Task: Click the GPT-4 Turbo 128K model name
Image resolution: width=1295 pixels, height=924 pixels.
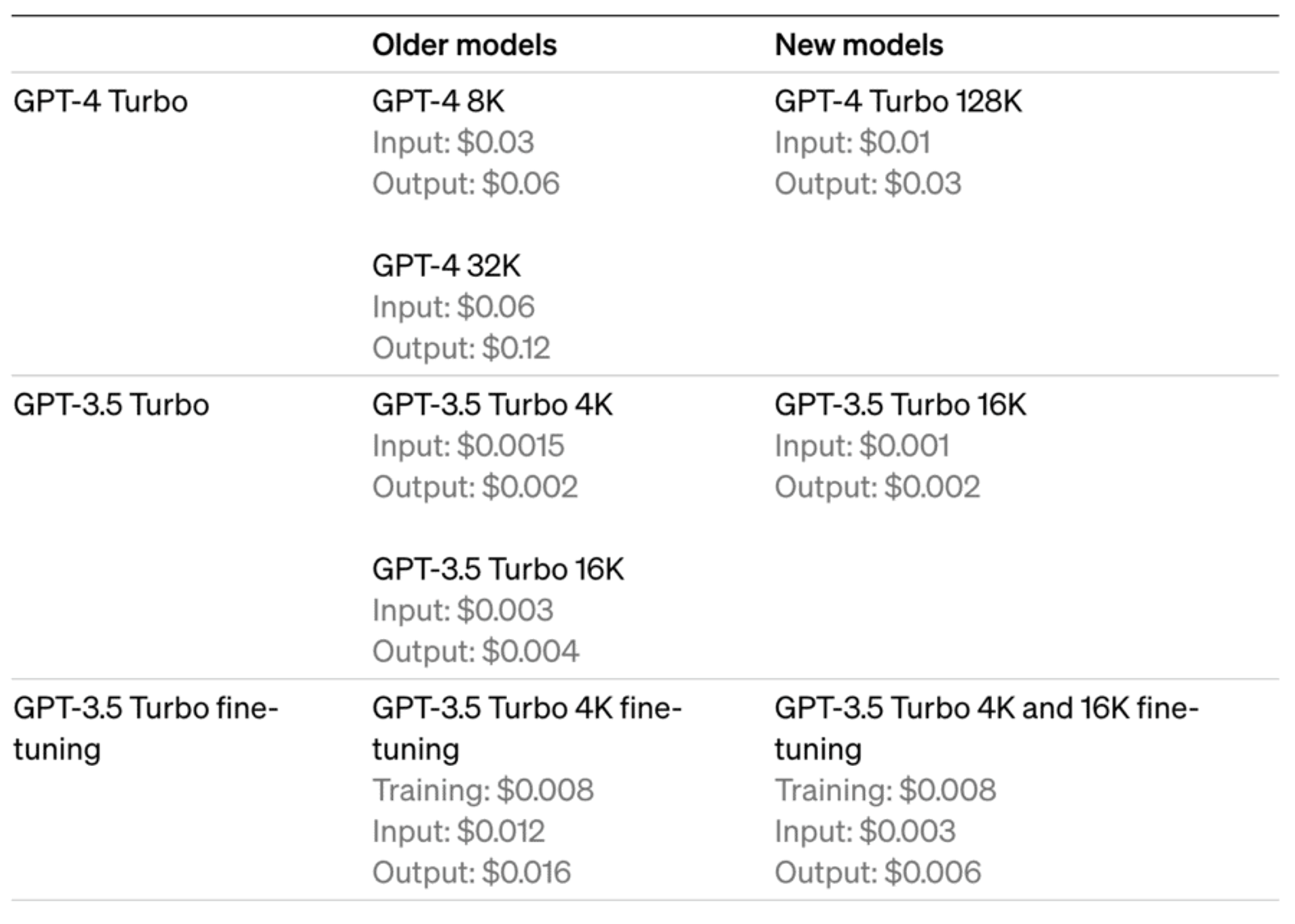Action: (x=898, y=102)
